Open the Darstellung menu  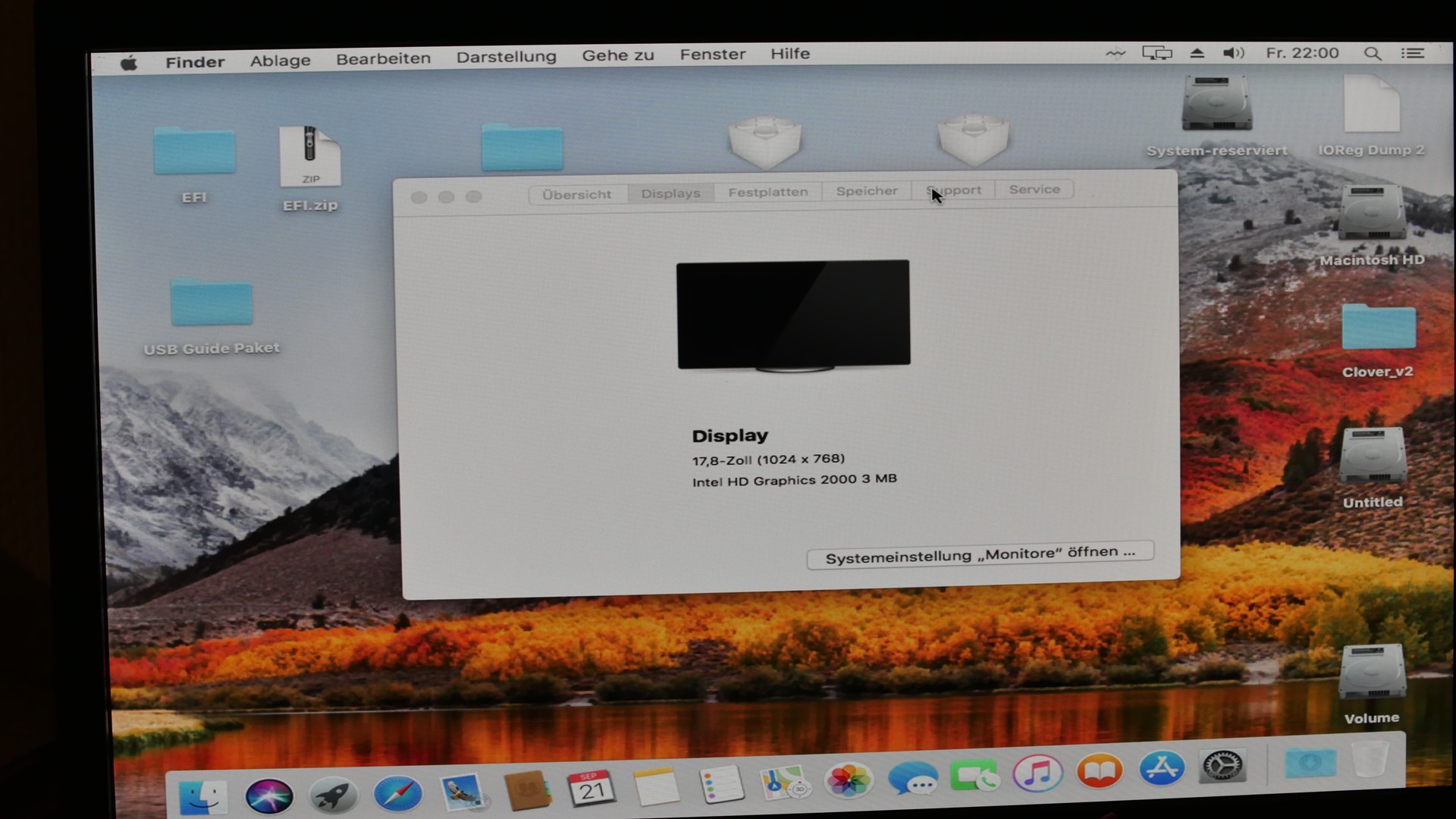coord(506,57)
